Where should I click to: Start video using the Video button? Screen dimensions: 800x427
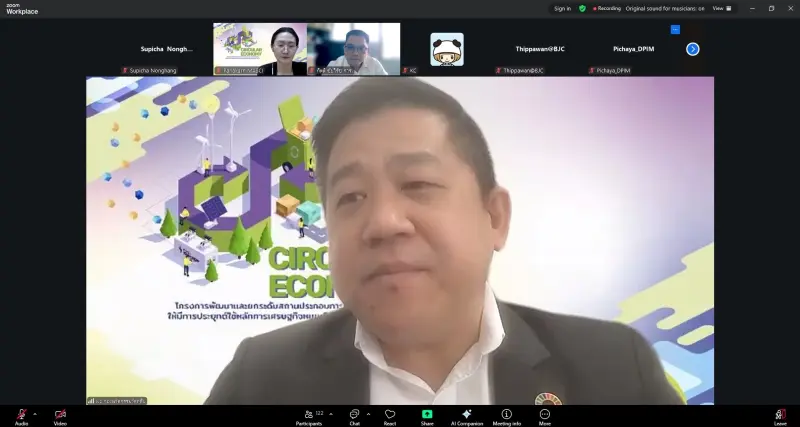point(60,416)
